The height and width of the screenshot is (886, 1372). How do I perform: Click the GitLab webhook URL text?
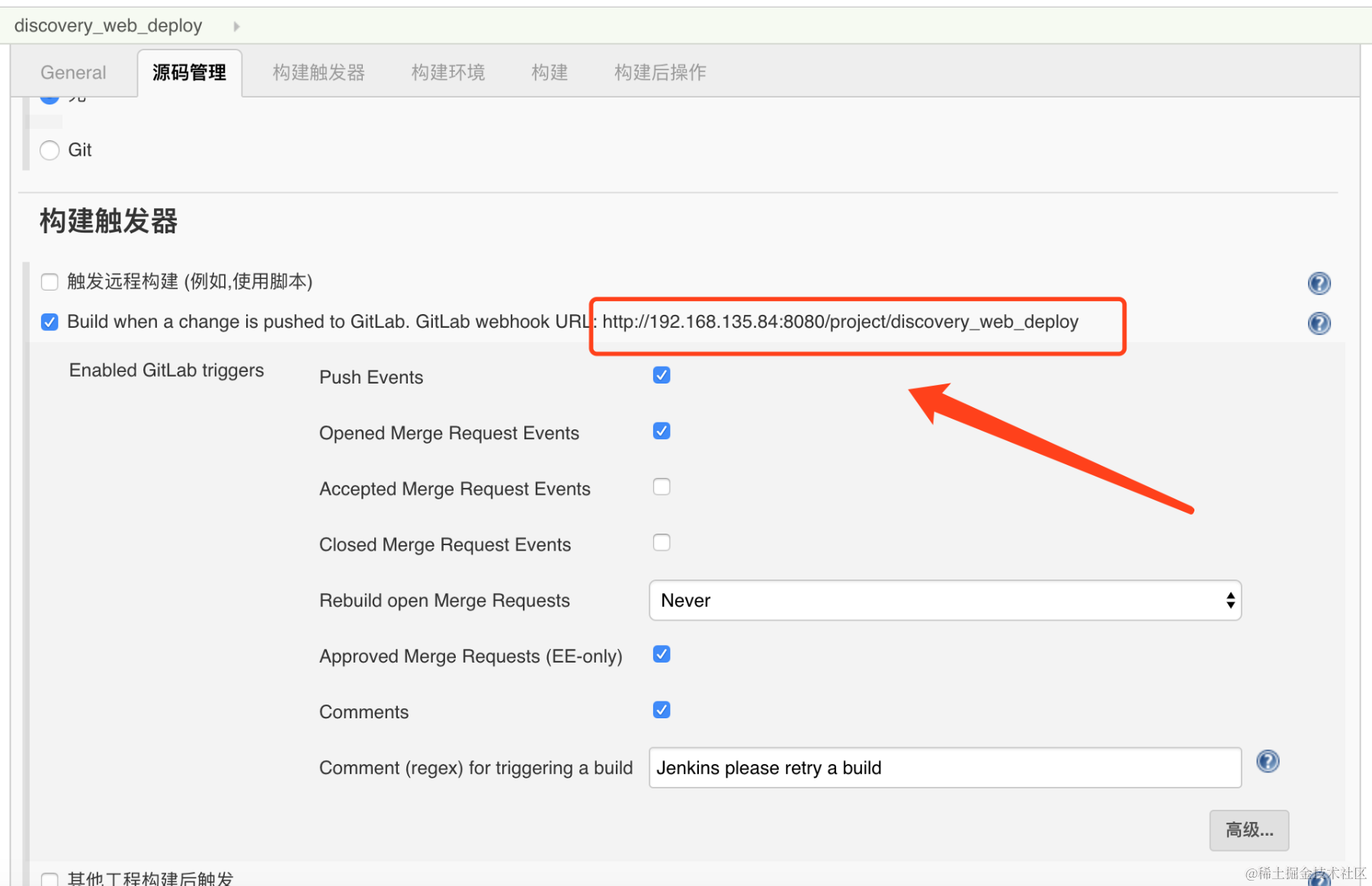click(x=840, y=322)
